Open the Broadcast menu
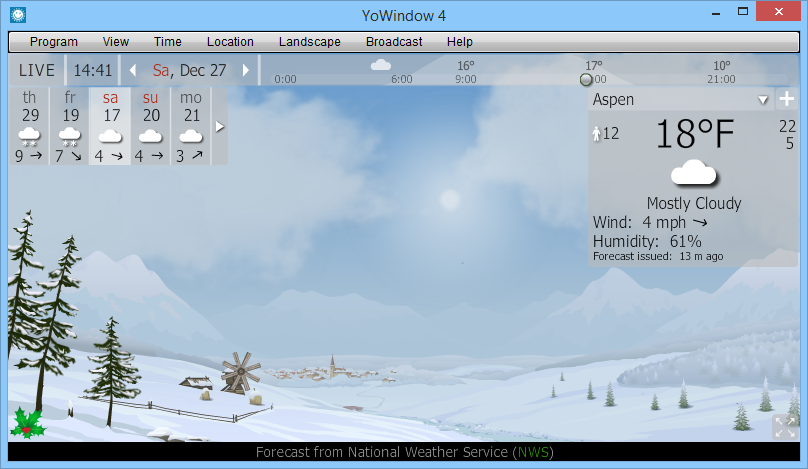This screenshot has height=469, width=808. point(394,42)
